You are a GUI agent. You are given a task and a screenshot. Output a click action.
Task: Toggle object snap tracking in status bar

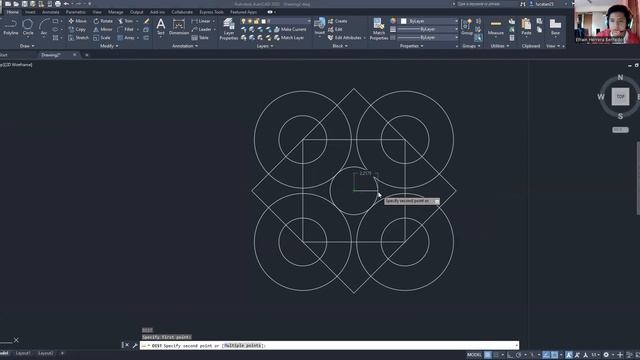(546, 355)
